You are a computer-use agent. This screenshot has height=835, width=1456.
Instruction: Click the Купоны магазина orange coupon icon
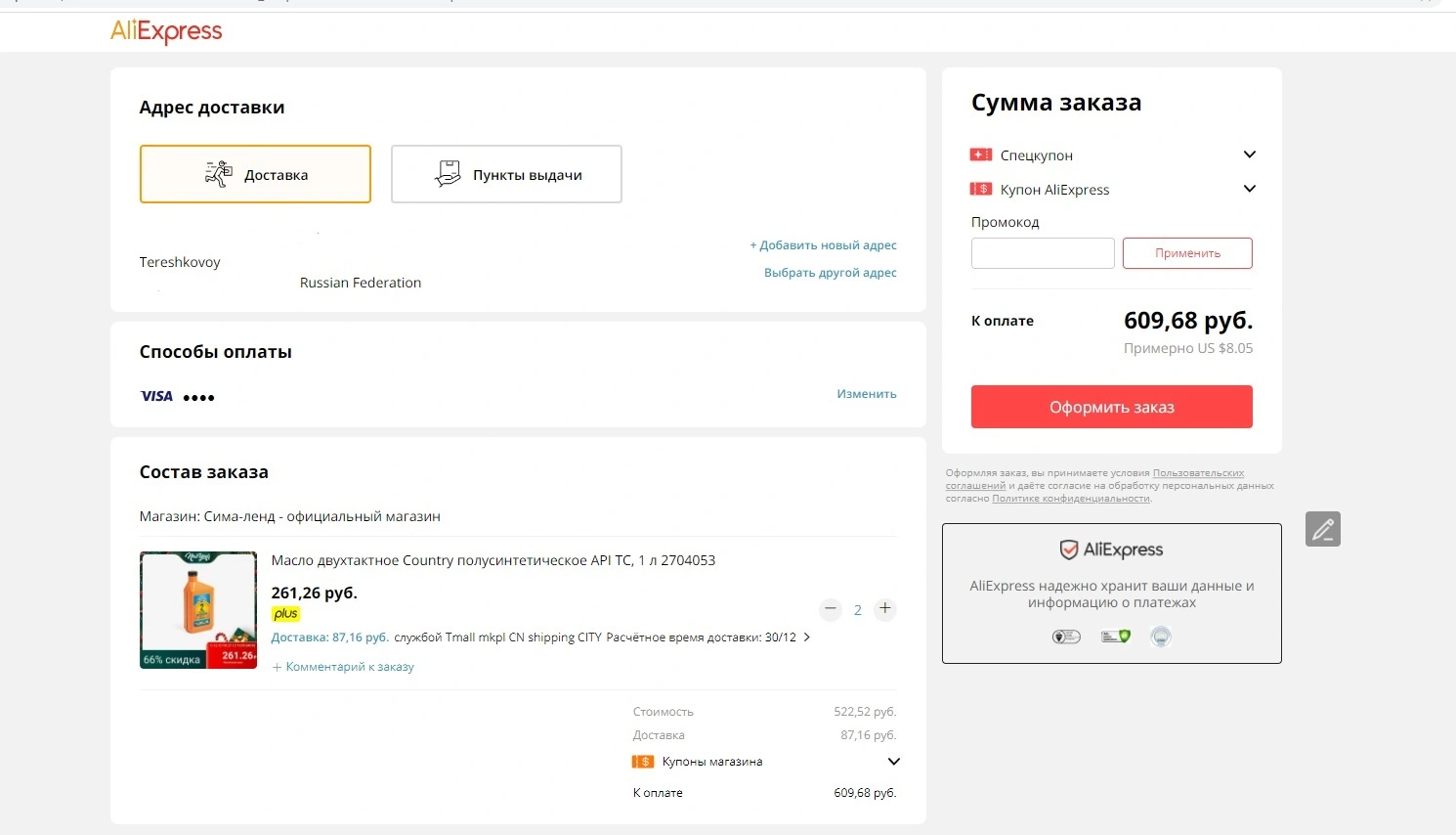click(x=643, y=762)
